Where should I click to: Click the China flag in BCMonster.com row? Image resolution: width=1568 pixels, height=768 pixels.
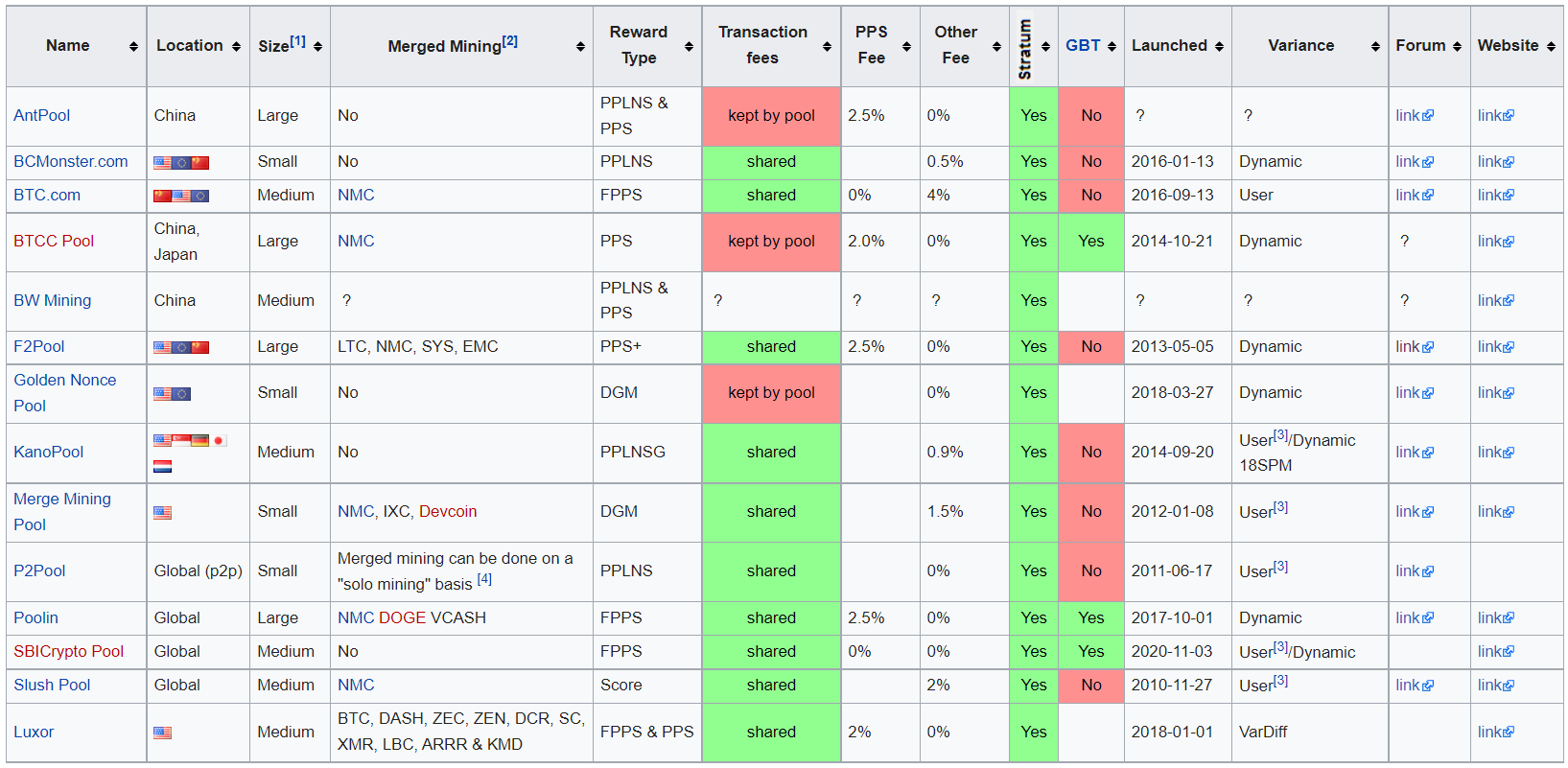point(199,163)
